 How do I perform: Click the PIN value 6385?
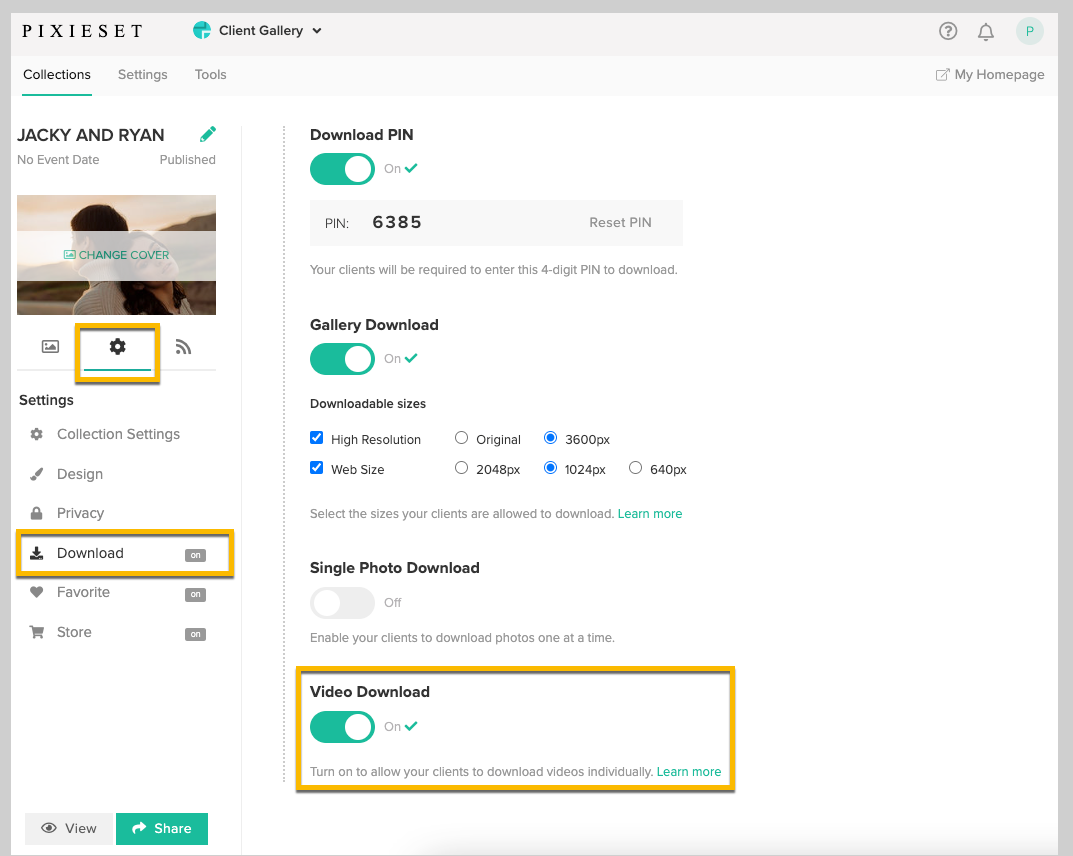tap(397, 222)
